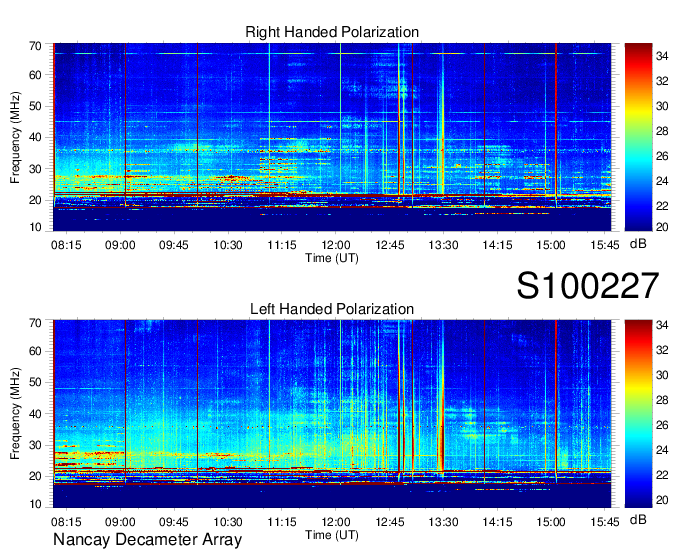Click the 28 dB value on Right Handed color bar

662,131
